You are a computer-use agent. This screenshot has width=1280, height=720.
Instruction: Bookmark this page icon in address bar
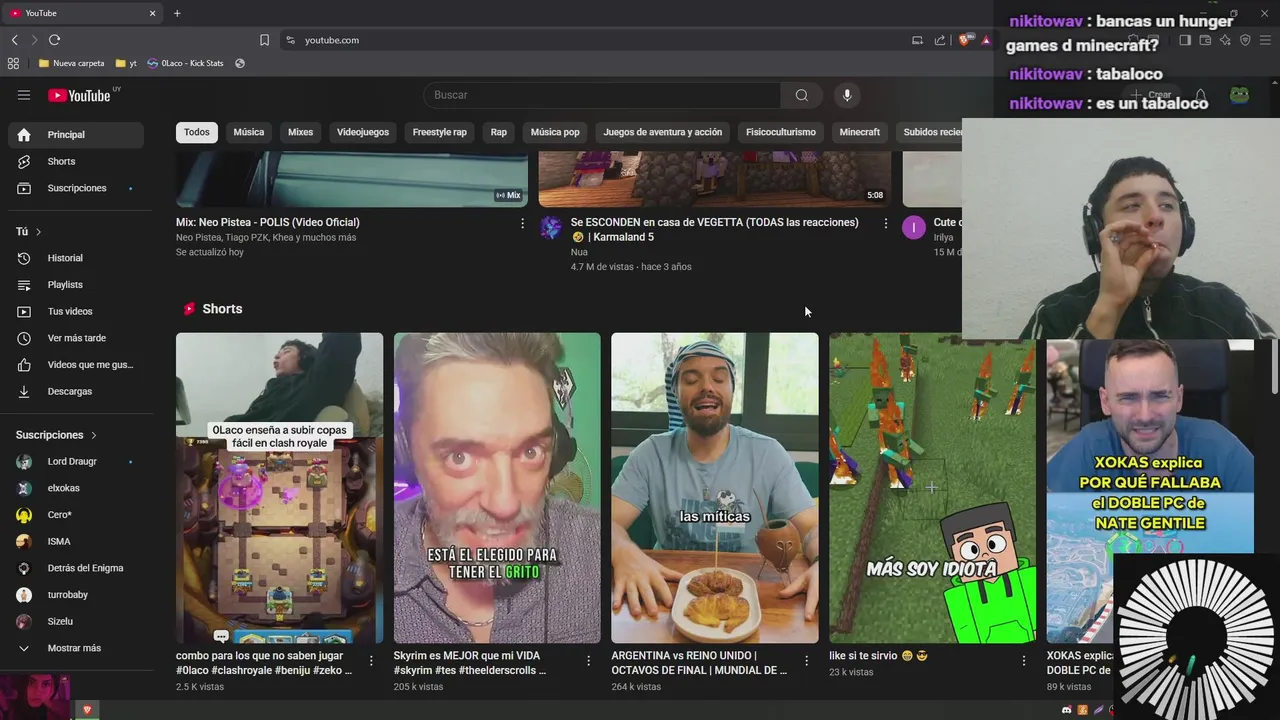264,40
